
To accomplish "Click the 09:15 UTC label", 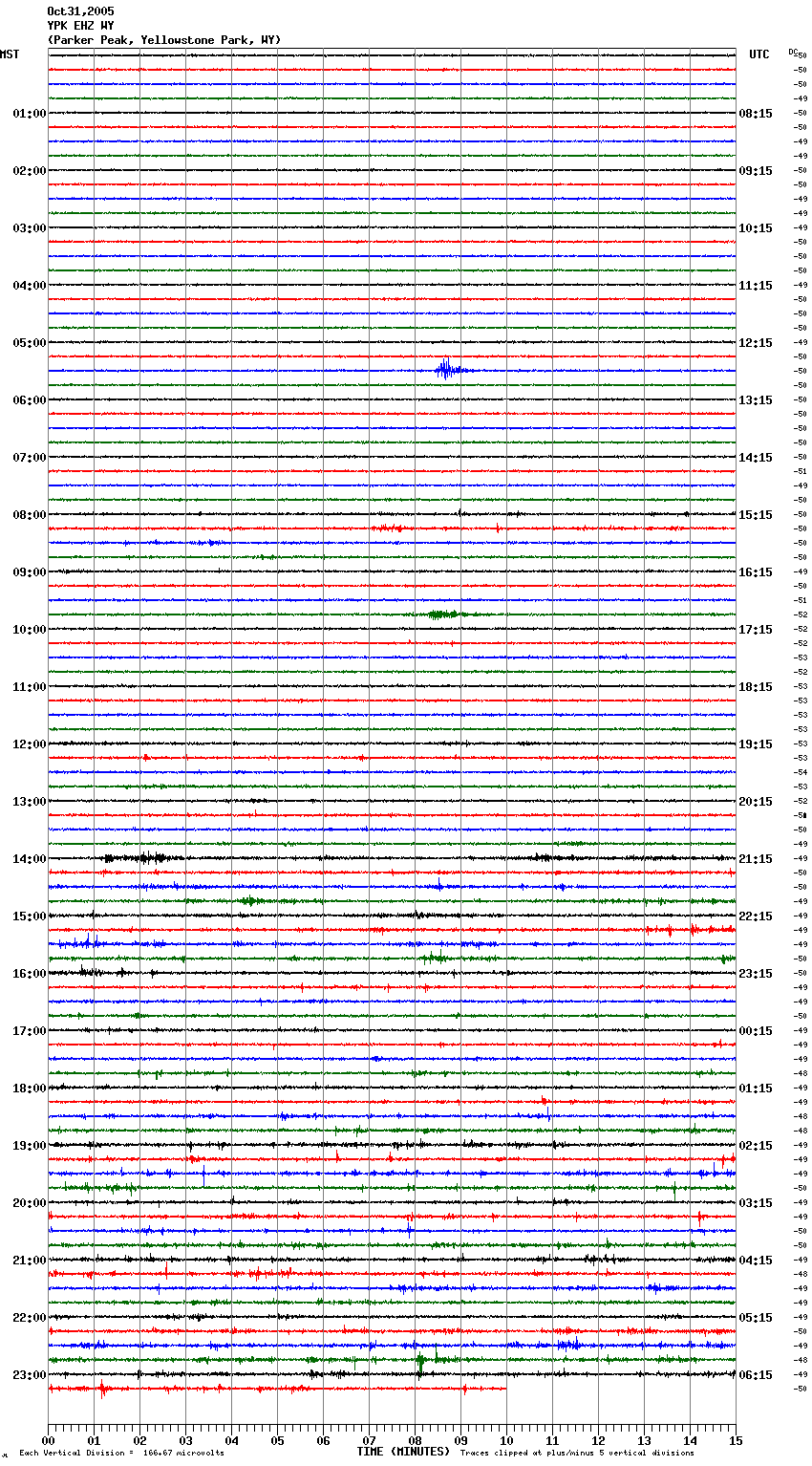I will [x=756, y=171].
